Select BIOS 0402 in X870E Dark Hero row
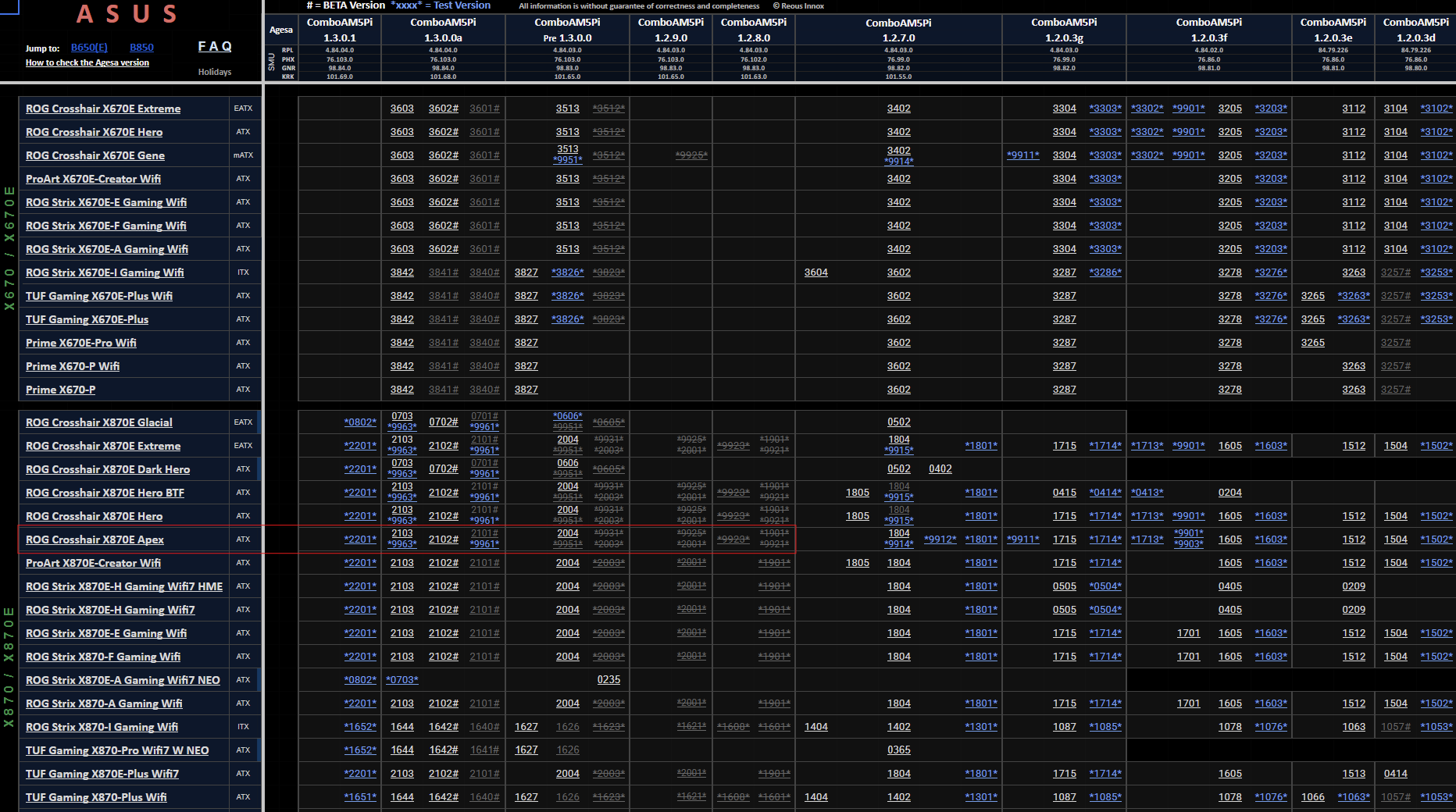 tap(940, 469)
